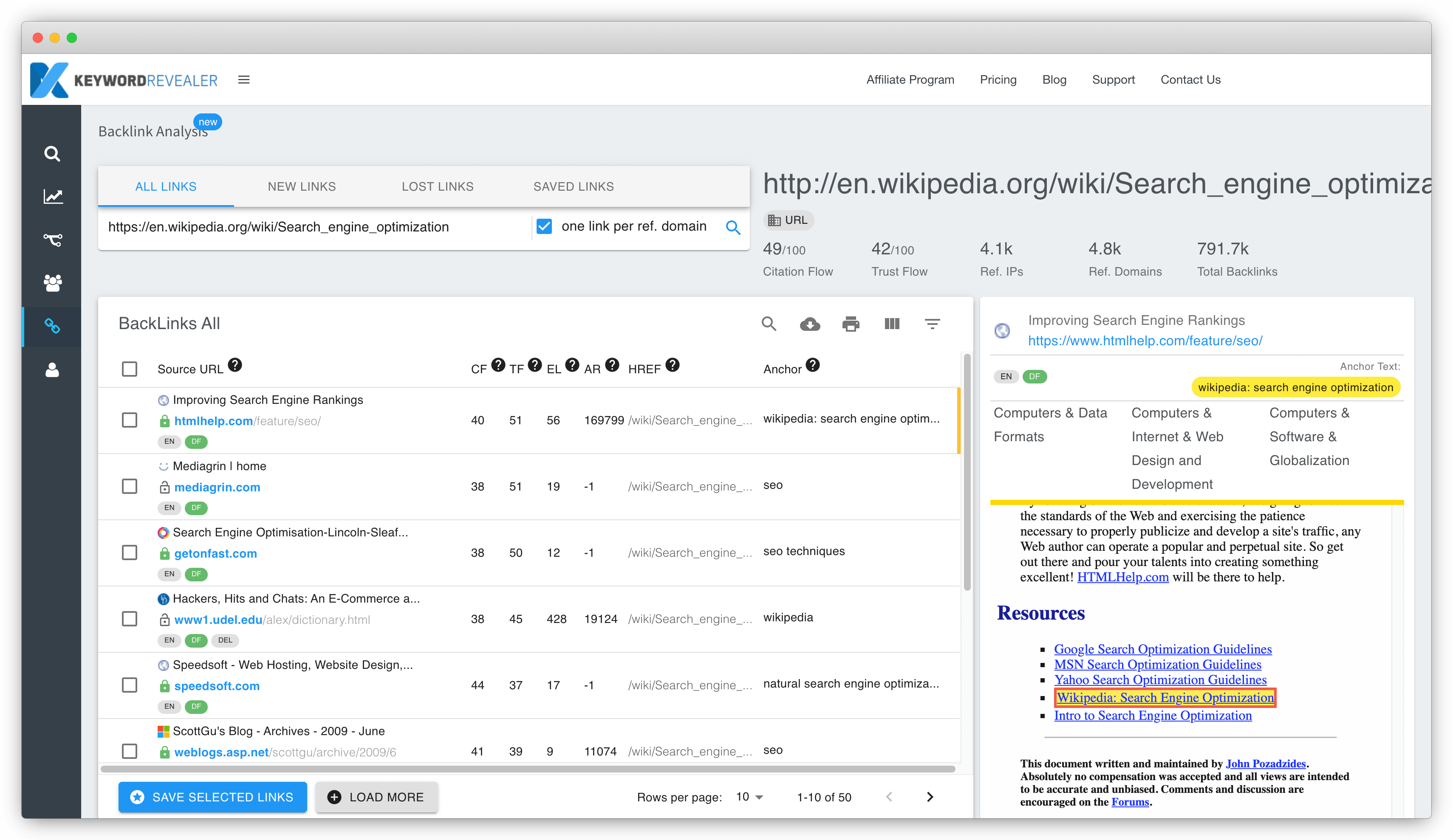Switch to the SAVED LINKS tab
This screenshot has height=840, width=1453.
coord(573,186)
